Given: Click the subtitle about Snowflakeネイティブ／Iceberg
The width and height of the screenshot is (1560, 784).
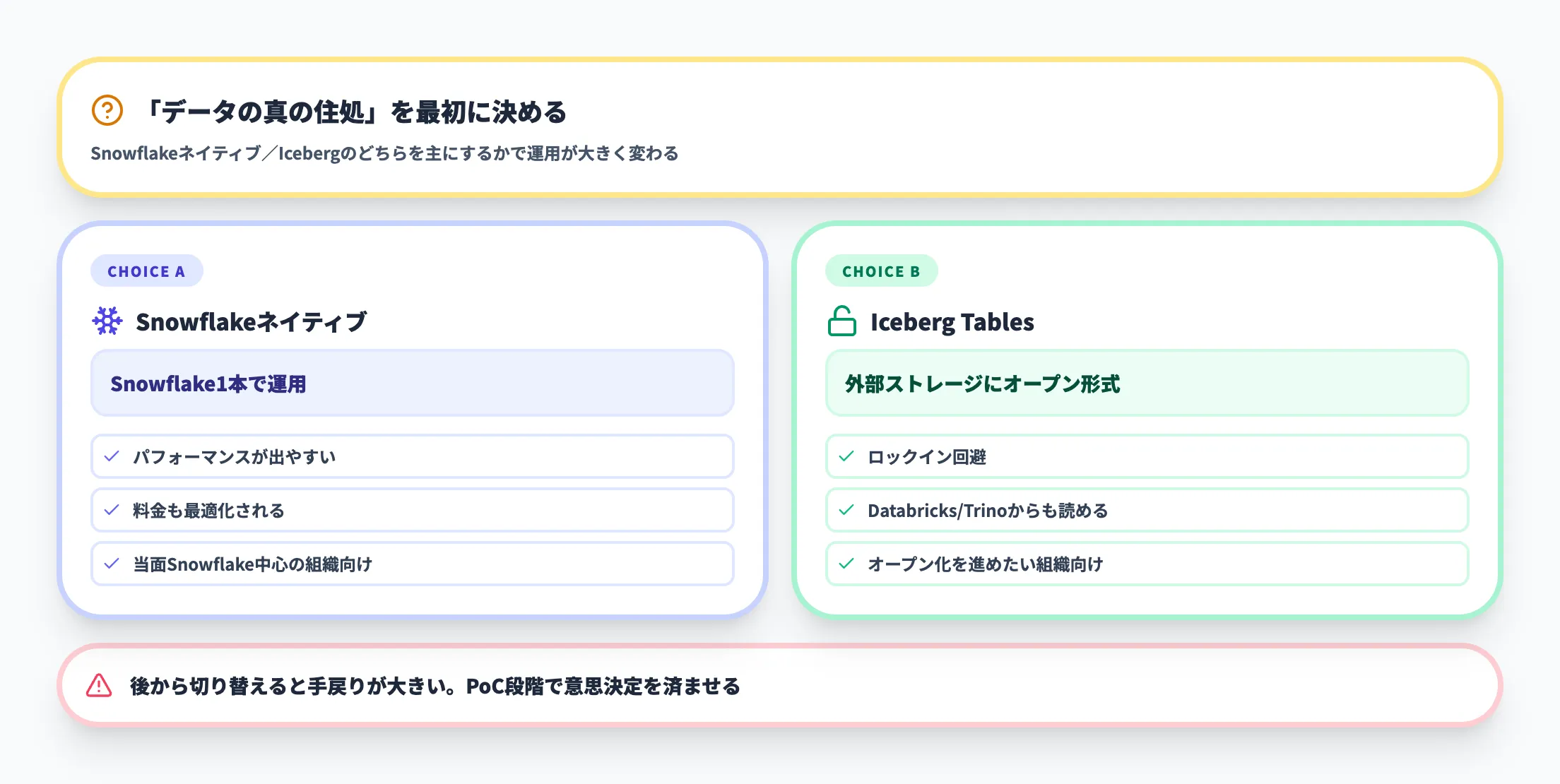Looking at the screenshot, I should click(x=384, y=154).
